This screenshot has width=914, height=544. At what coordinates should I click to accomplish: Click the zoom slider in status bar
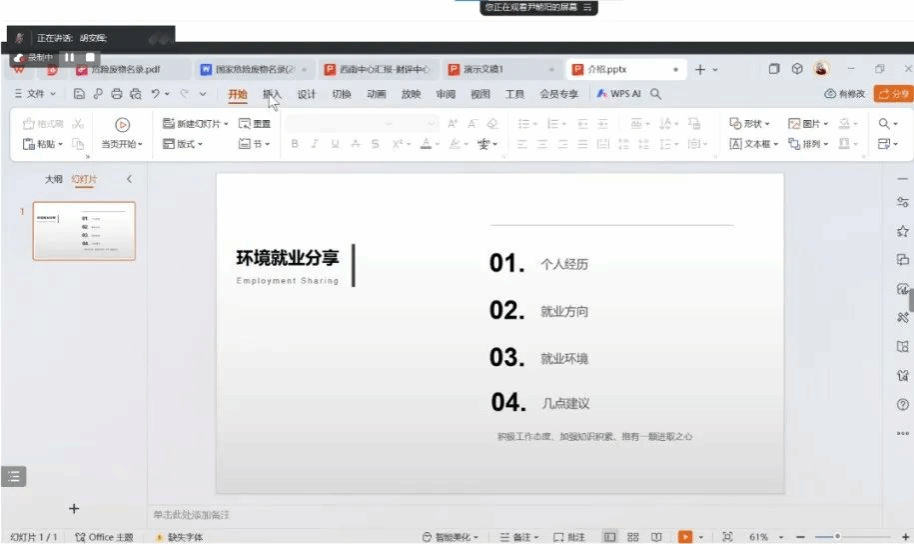click(x=837, y=537)
